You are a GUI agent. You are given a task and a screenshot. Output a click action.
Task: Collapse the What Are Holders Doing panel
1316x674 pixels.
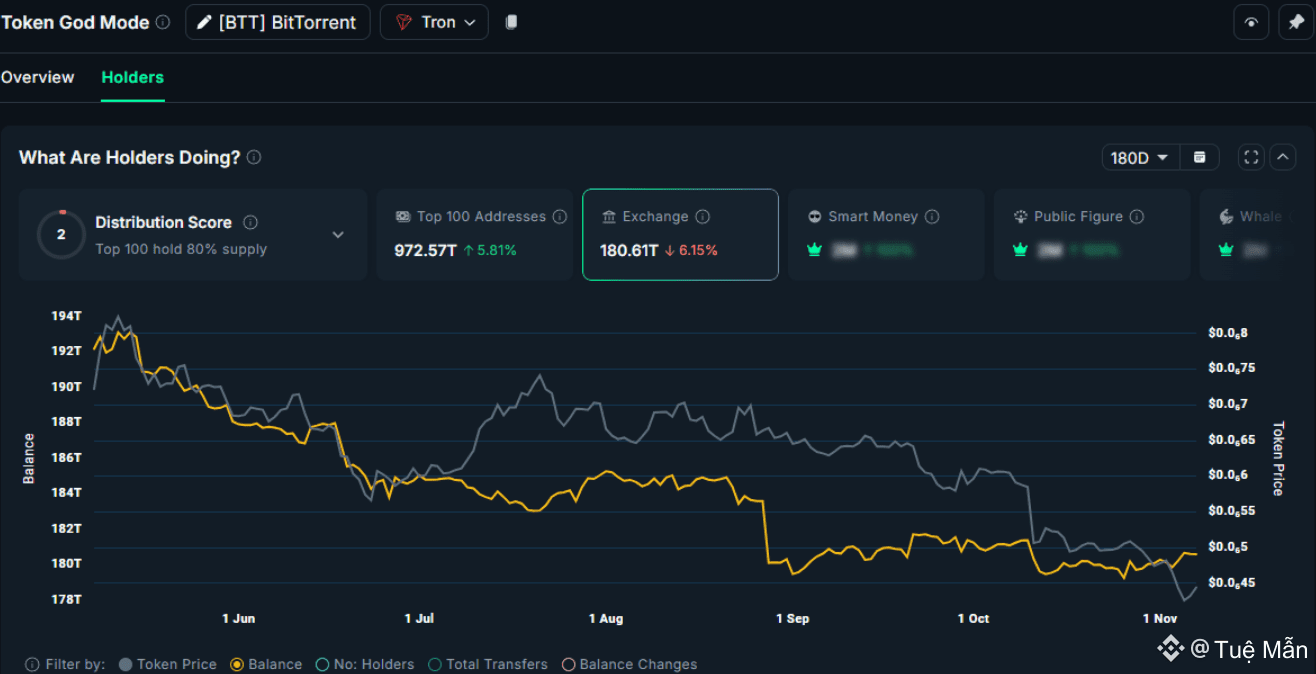[1283, 157]
